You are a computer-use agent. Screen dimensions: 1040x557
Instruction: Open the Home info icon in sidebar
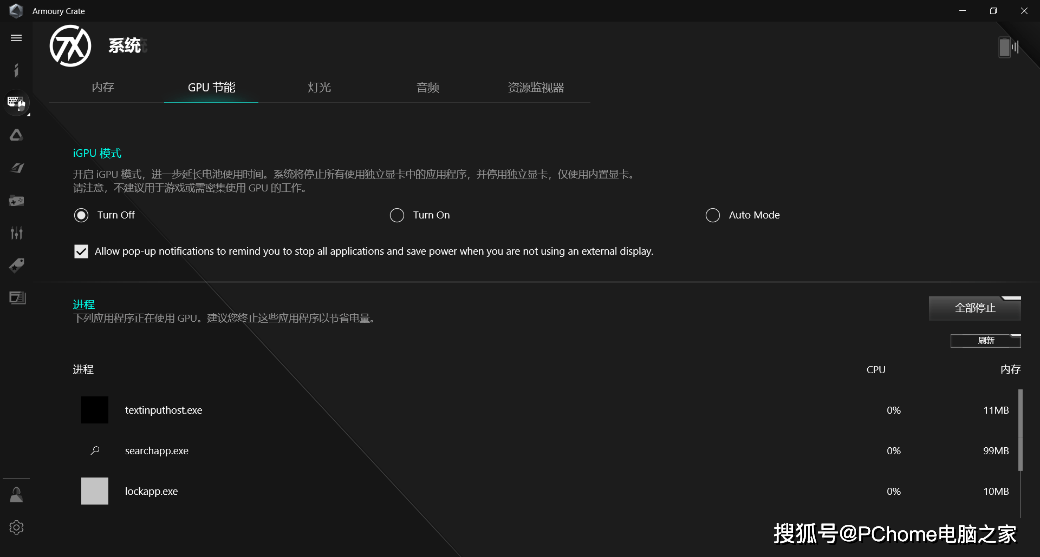[x=16, y=70]
